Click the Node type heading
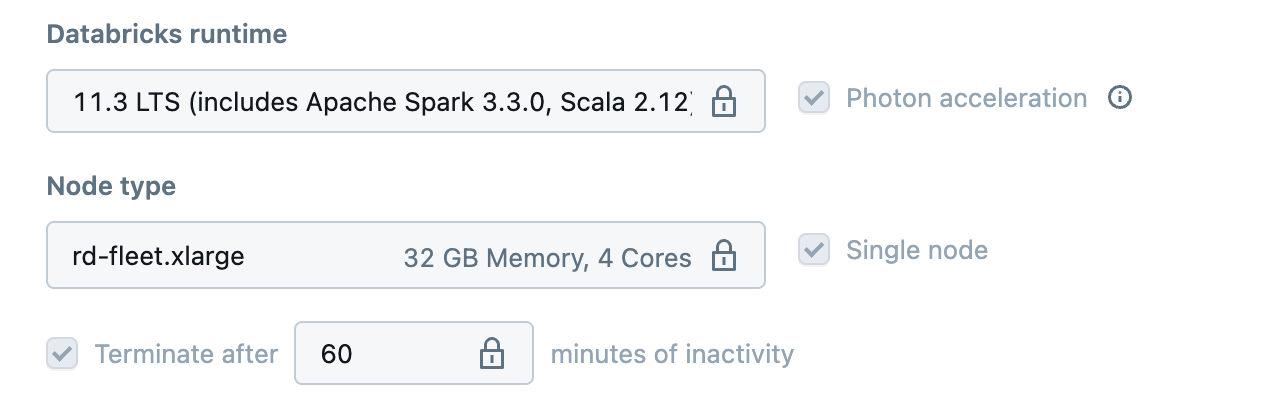Image resolution: width=1270 pixels, height=404 pixels. pyautogui.click(x=111, y=186)
